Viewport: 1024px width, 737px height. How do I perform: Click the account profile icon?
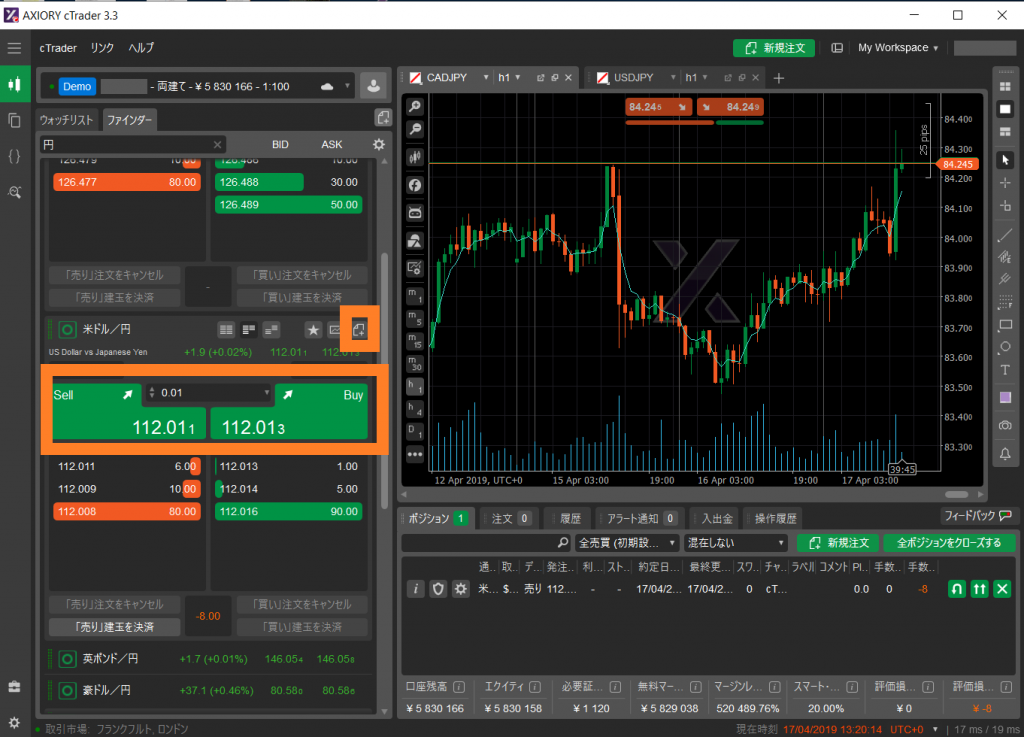pos(374,86)
